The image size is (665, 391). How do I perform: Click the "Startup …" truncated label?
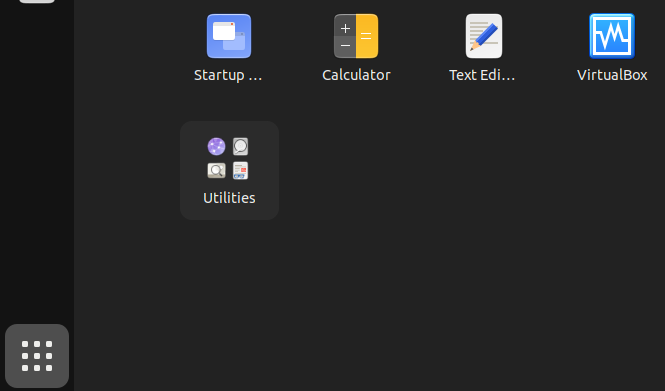(x=228, y=75)
